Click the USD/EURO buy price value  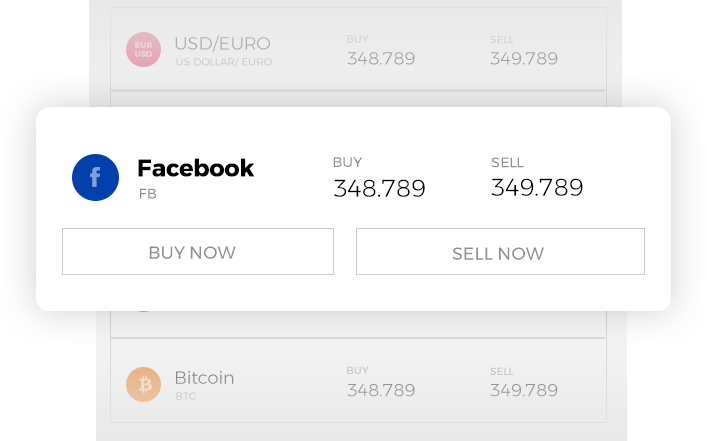point(381,59)
